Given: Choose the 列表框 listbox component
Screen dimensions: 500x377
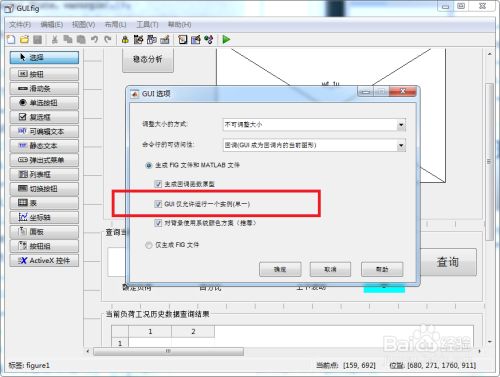Looking at the screenshot, I should point(44,174).
